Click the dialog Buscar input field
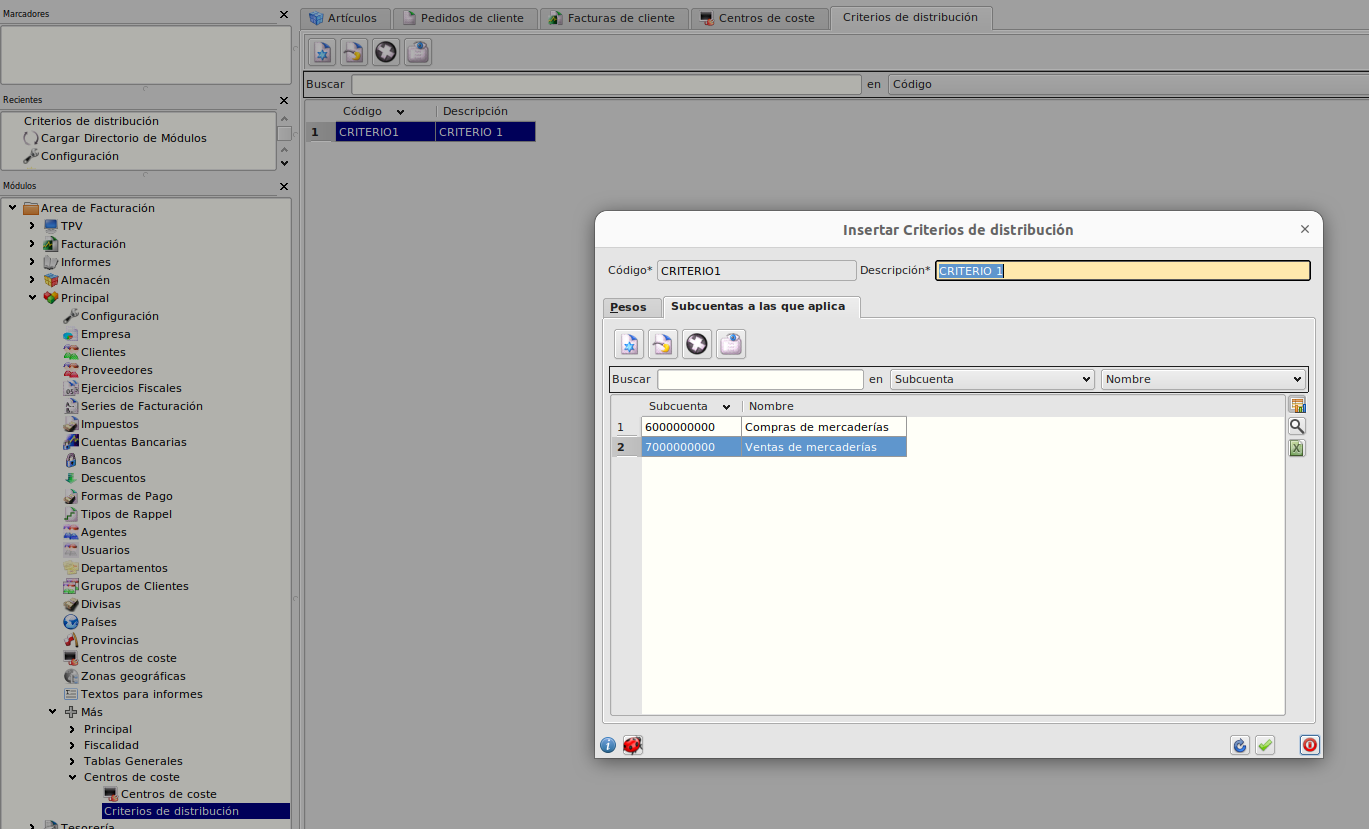 tap(760, 379)
